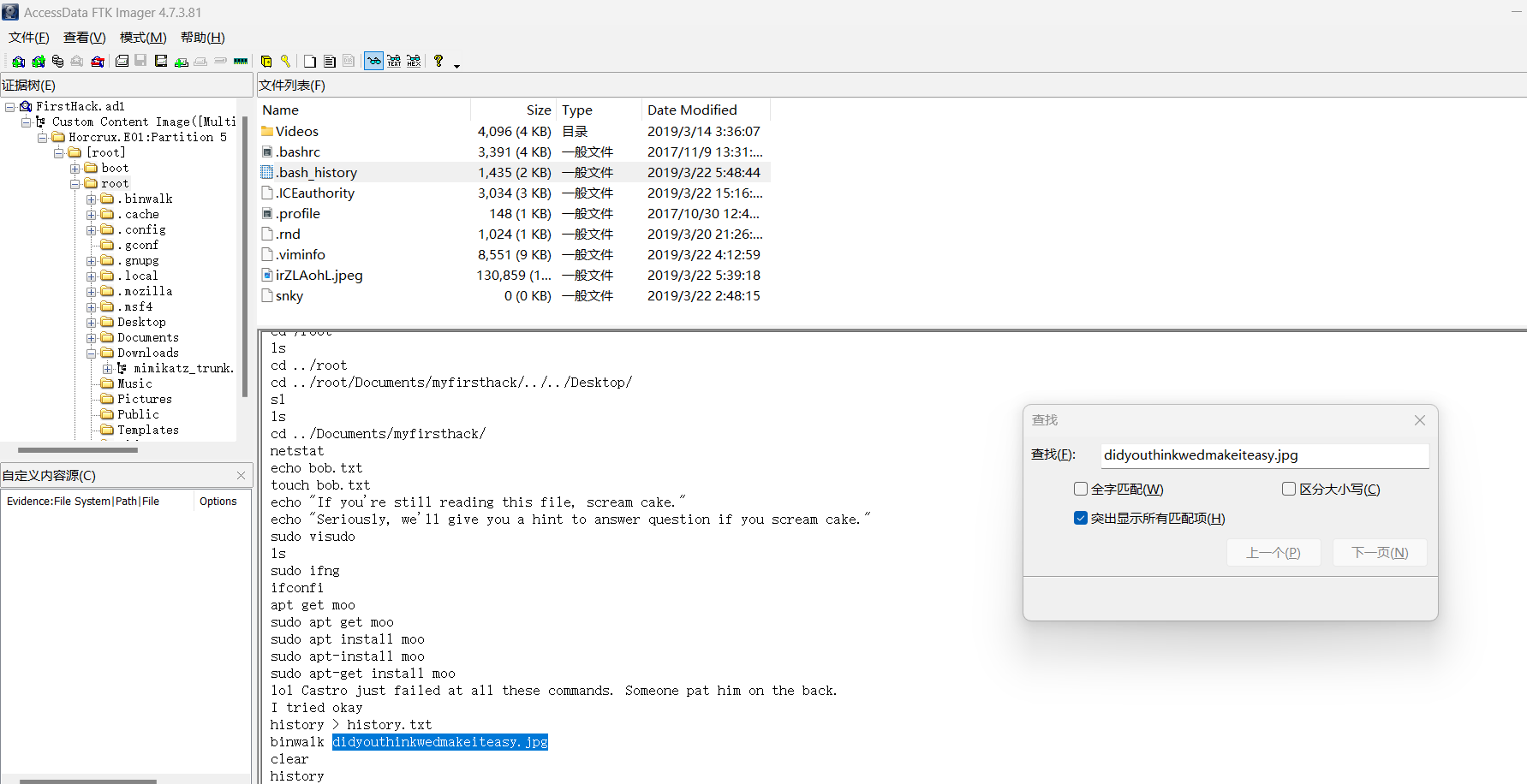The height and width of the screenshot is (784, 1527).
Task: Click the Add to Custom Content Image icon
Action: (182, 61)
